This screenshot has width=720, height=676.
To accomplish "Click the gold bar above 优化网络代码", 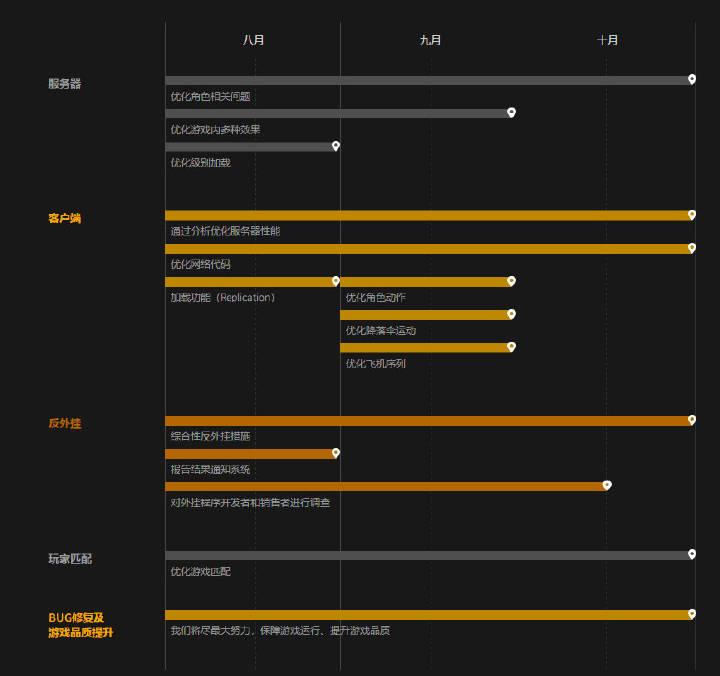I will pos(428,249).
